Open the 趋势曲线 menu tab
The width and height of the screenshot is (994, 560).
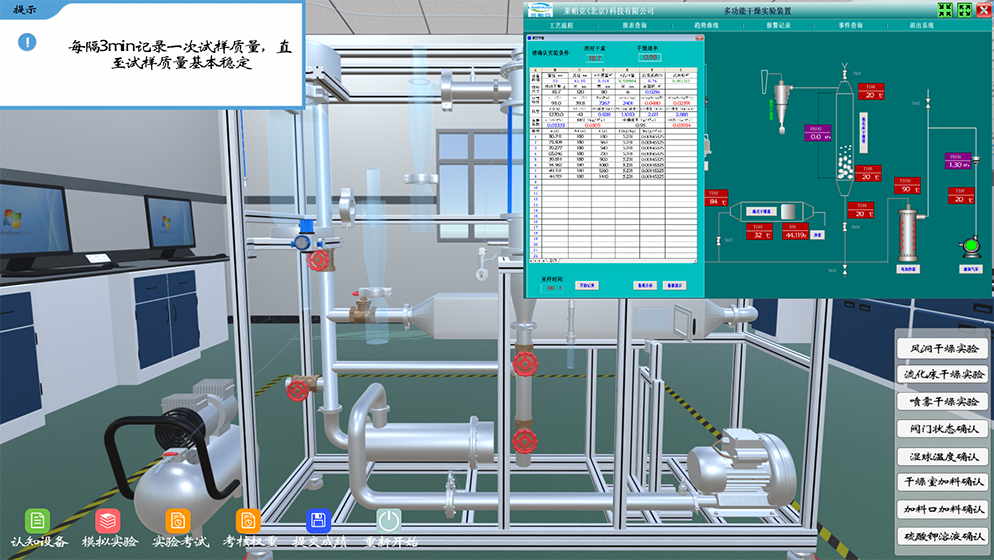[x=706, y=24]
